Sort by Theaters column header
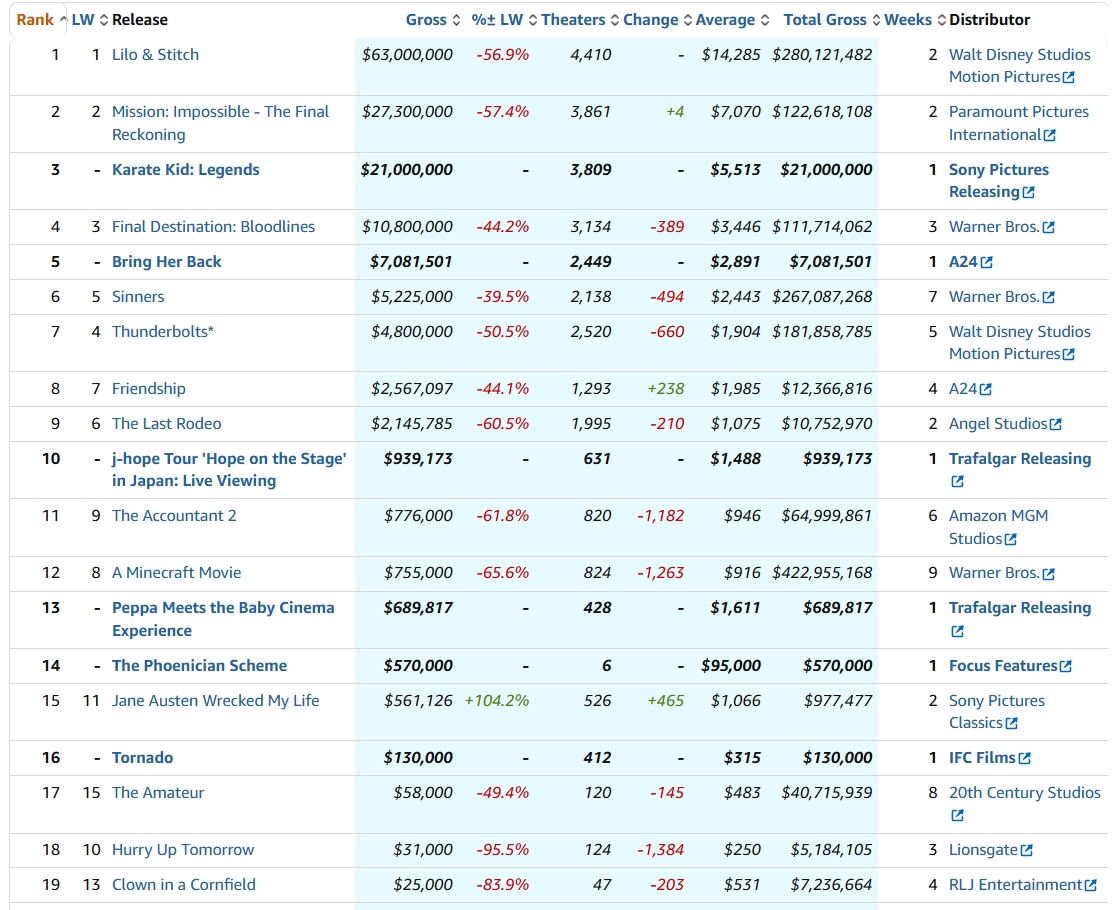Image resolution: width=1115 pixels, height=910 pixels. point(580,20)
